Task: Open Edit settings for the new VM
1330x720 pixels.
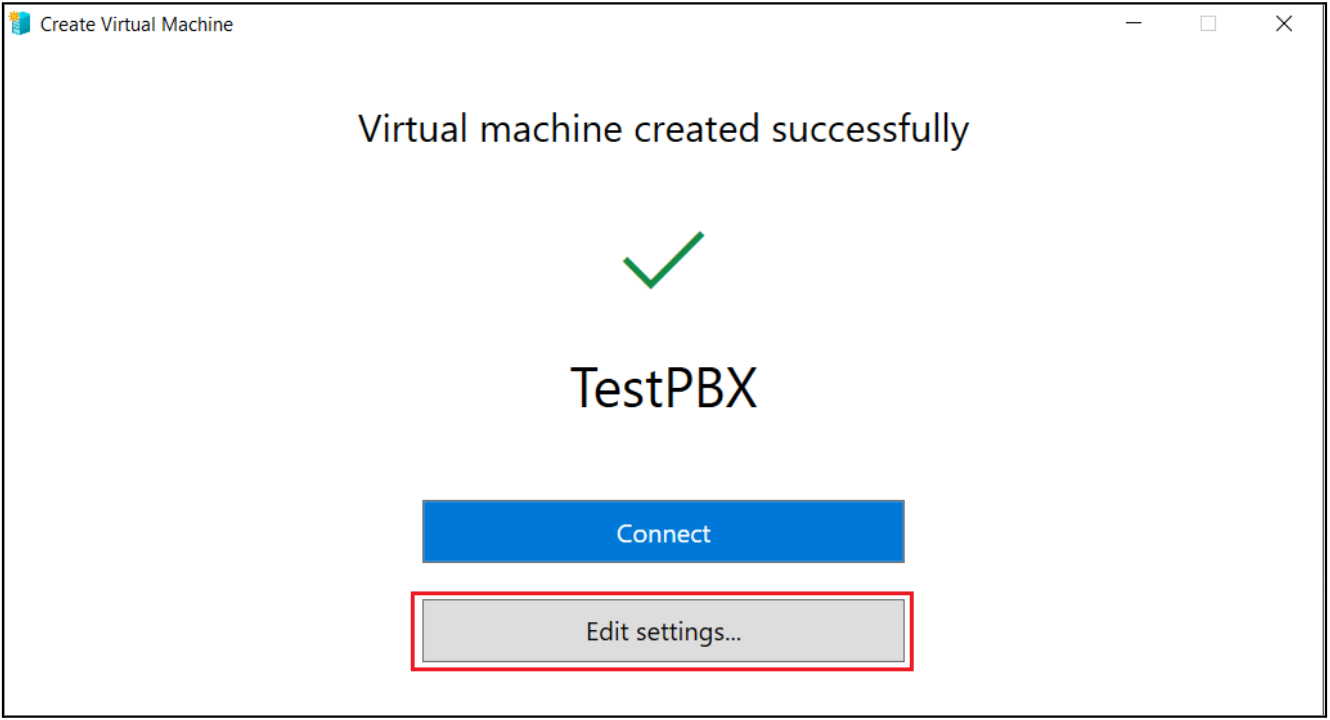Action: click(x=663, y=631)
